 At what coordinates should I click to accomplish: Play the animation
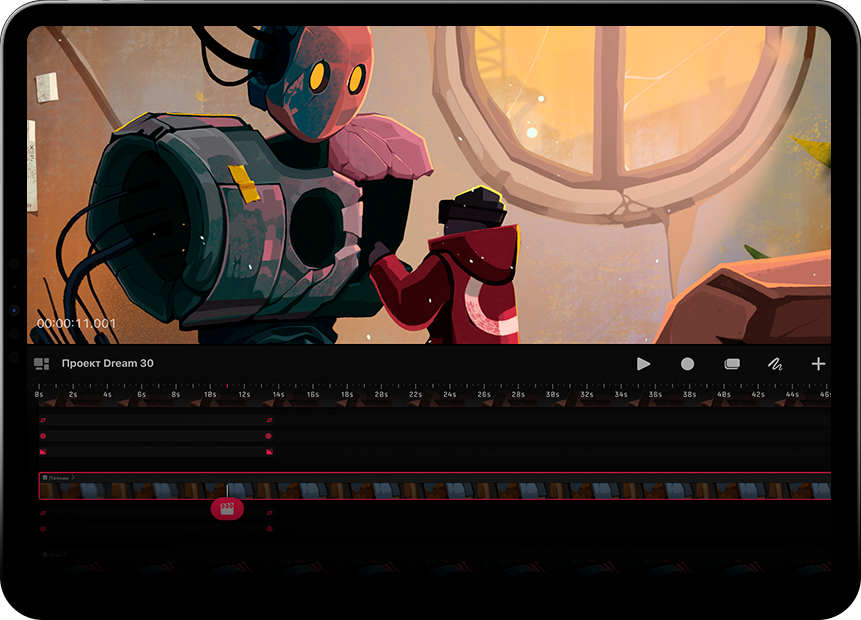pyautogui.click(x=643, y=364)
